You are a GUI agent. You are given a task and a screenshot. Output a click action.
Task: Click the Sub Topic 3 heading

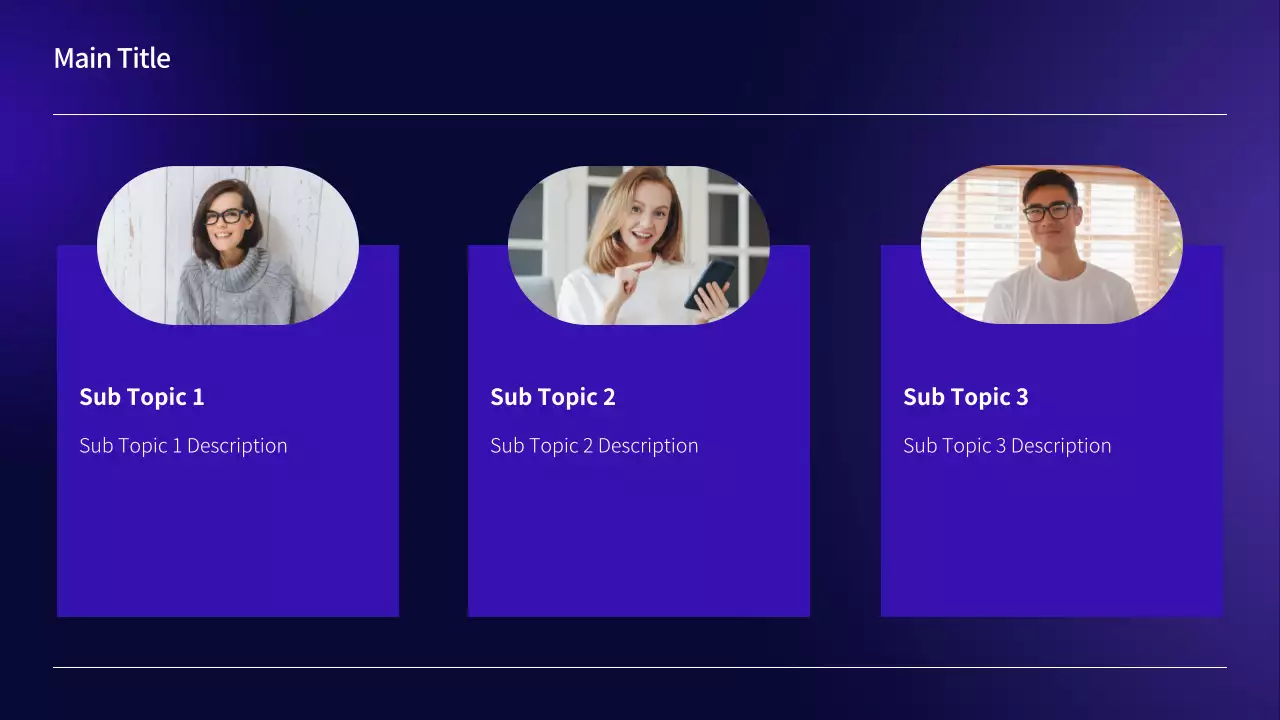pyautogui.click(x=966, y=397)
